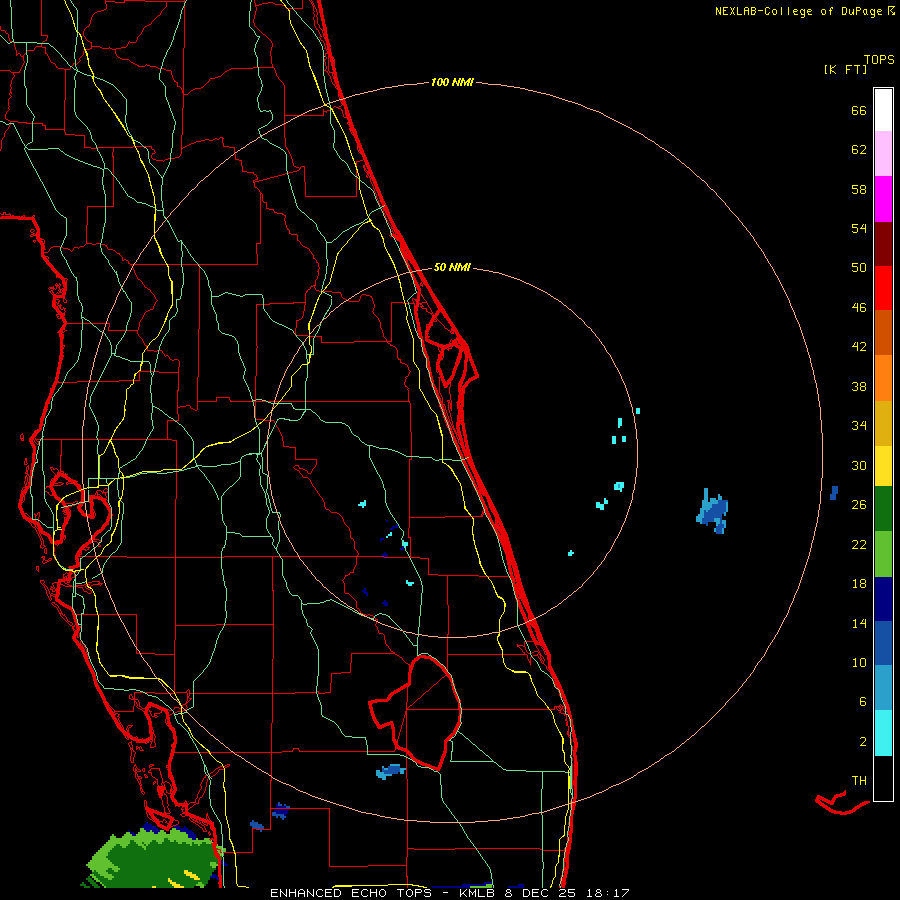Viewport: 900px width, 900px height.
Task: Click the legend value "54"
Action: pos(859,228)
